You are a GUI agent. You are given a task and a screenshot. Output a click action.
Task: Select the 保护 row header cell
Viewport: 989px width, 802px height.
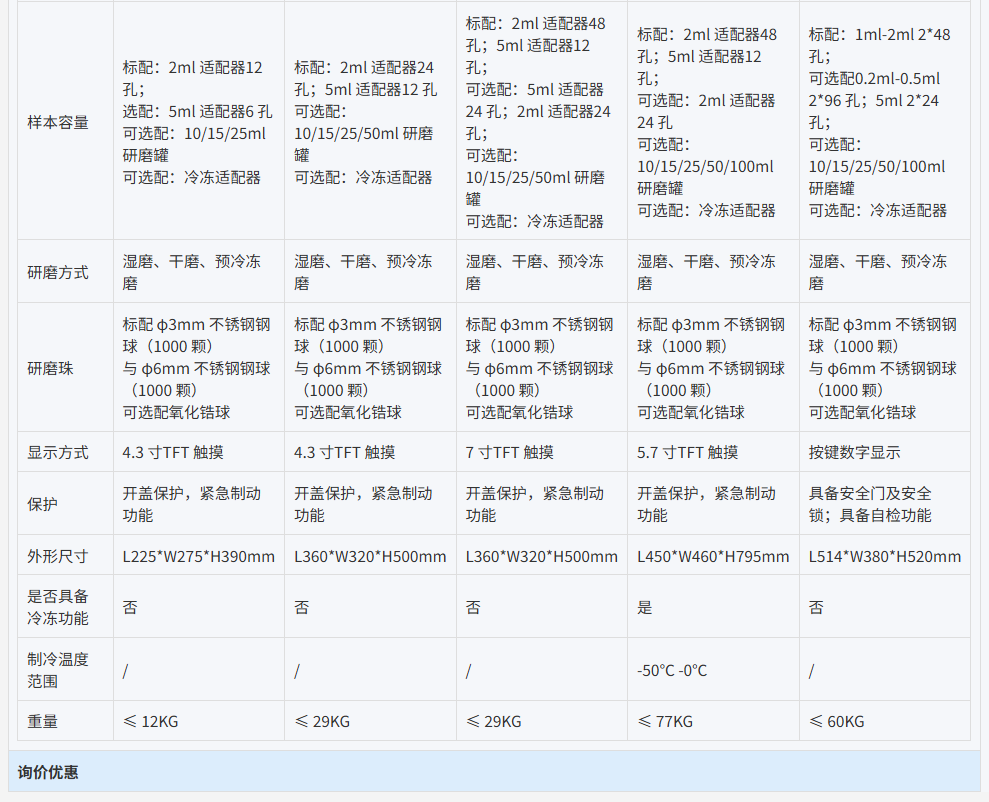43,504
